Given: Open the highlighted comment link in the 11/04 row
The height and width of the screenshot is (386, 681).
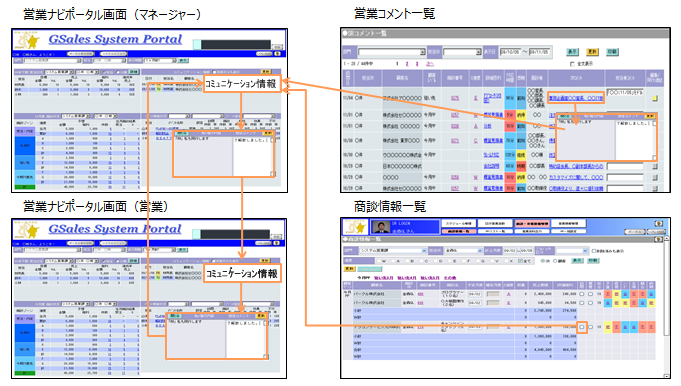Looking at the screenshot, I should click(575, 99).
